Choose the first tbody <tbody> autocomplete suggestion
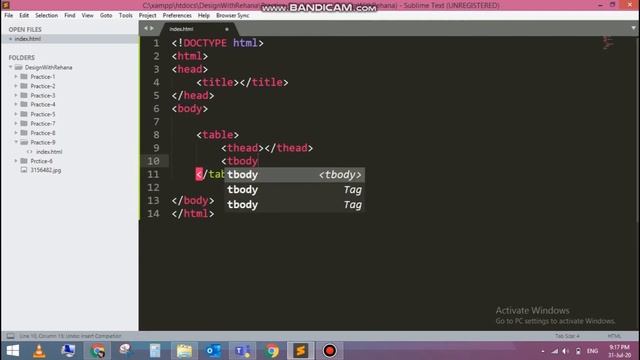The image size is (640, 360). click(294, 175)
